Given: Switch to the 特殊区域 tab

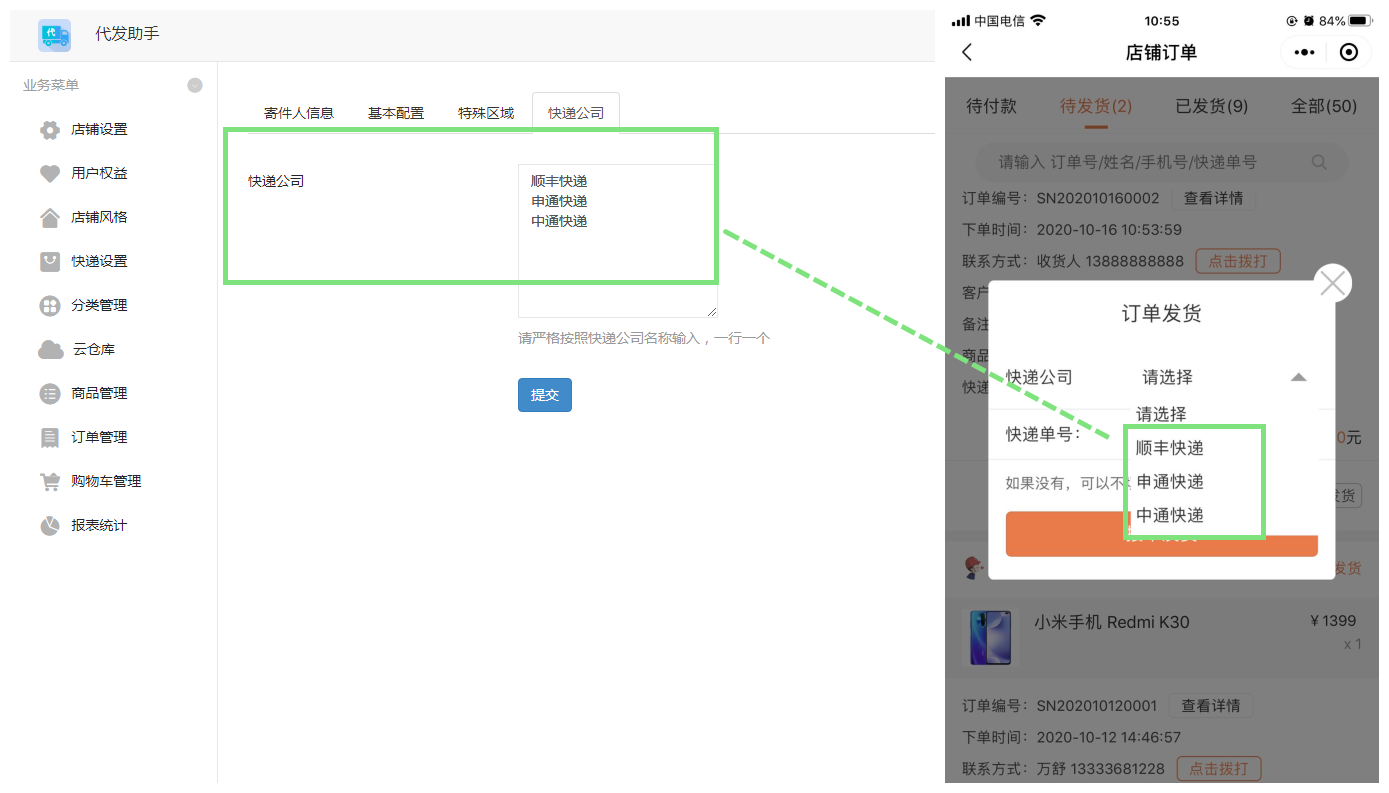Looking at the screenshot, I should 486,113.
